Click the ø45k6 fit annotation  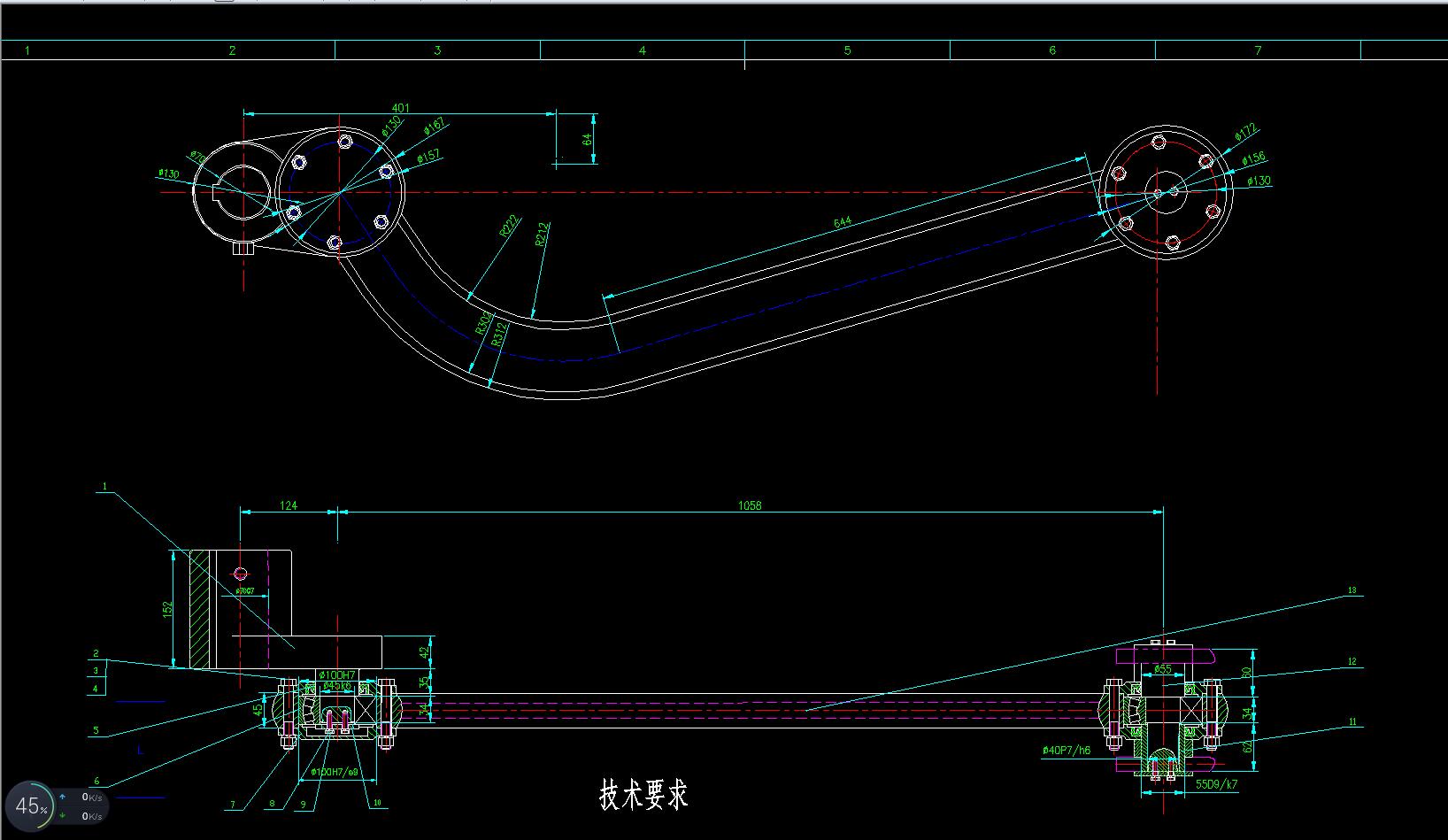pos(336,685)
